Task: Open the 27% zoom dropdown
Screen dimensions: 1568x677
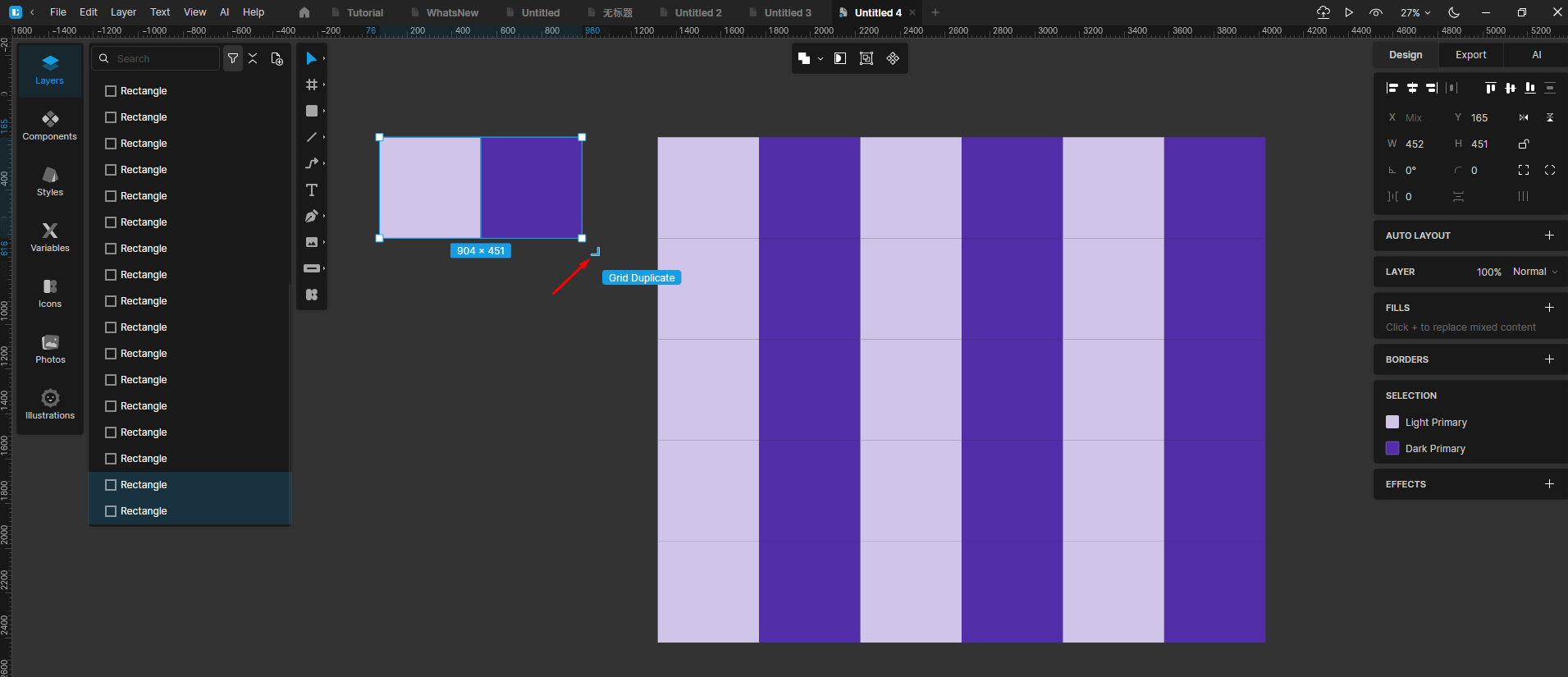Action: click(x=1415, y=12)
